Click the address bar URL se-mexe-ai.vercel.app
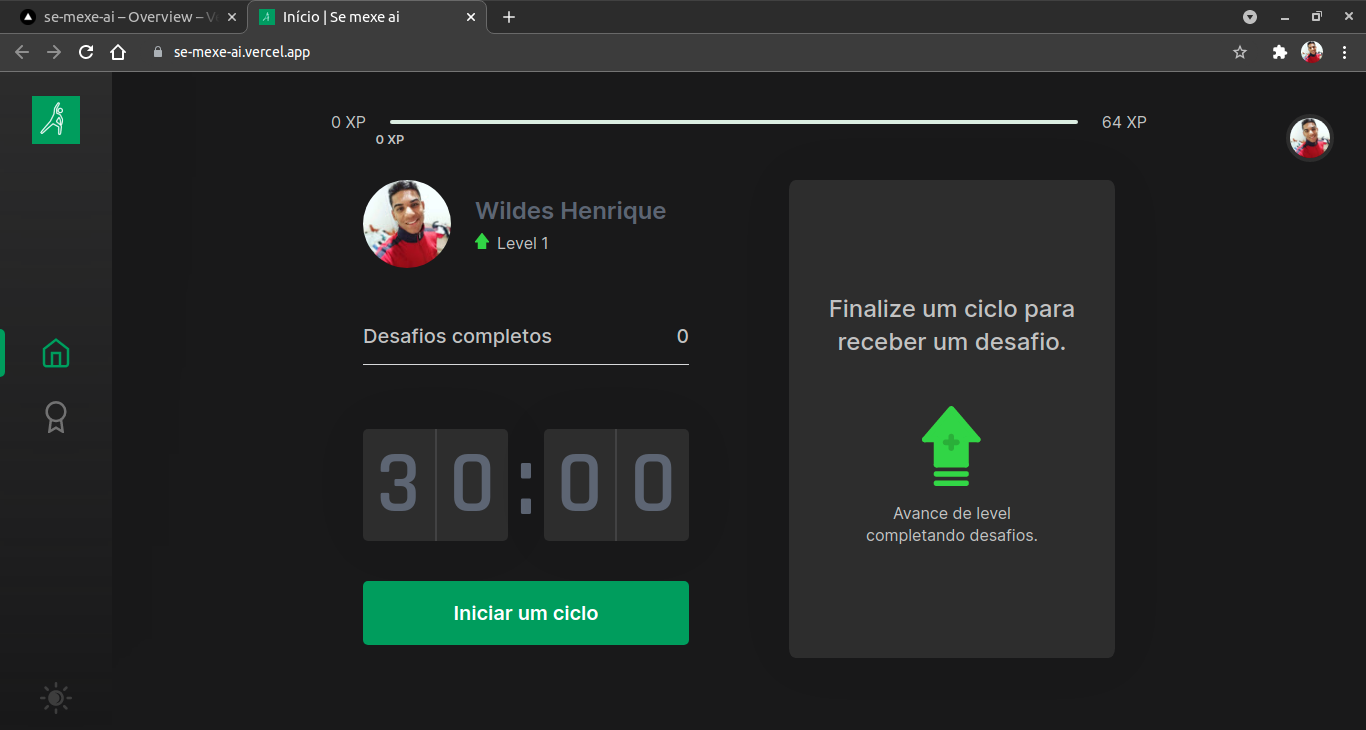The image size is (1366, 730). click(x=242, y=52)
